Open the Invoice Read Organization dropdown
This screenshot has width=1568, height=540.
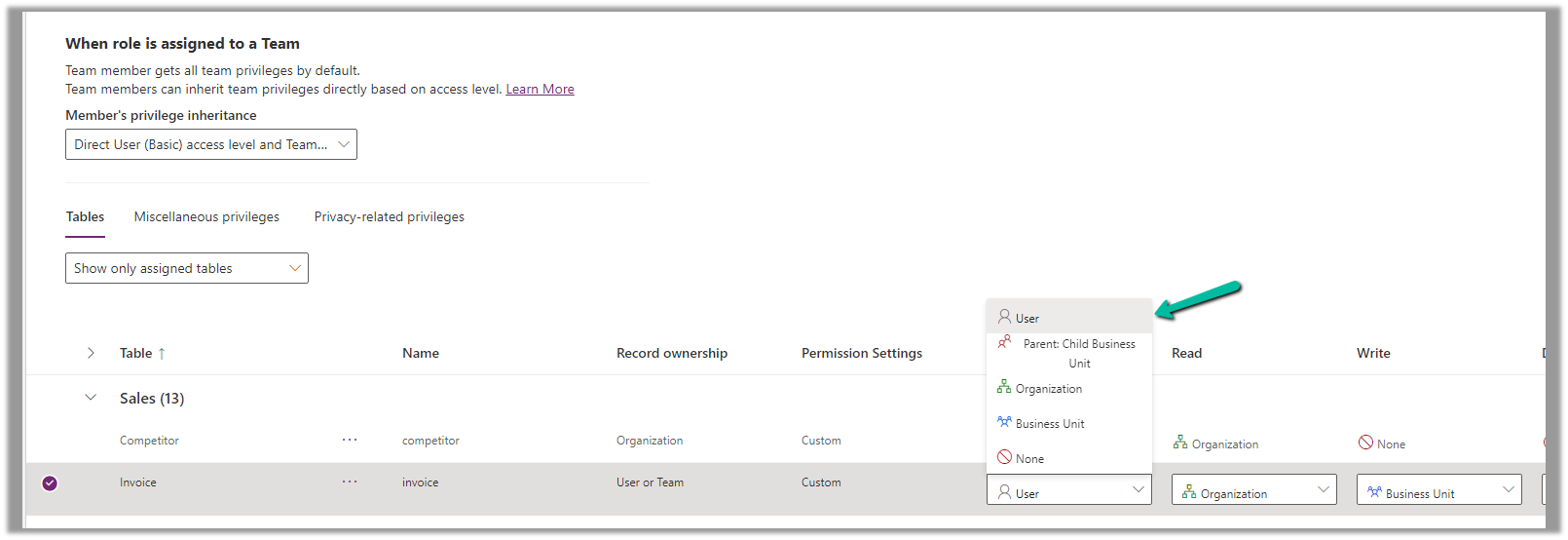(x=1253, y=490)
